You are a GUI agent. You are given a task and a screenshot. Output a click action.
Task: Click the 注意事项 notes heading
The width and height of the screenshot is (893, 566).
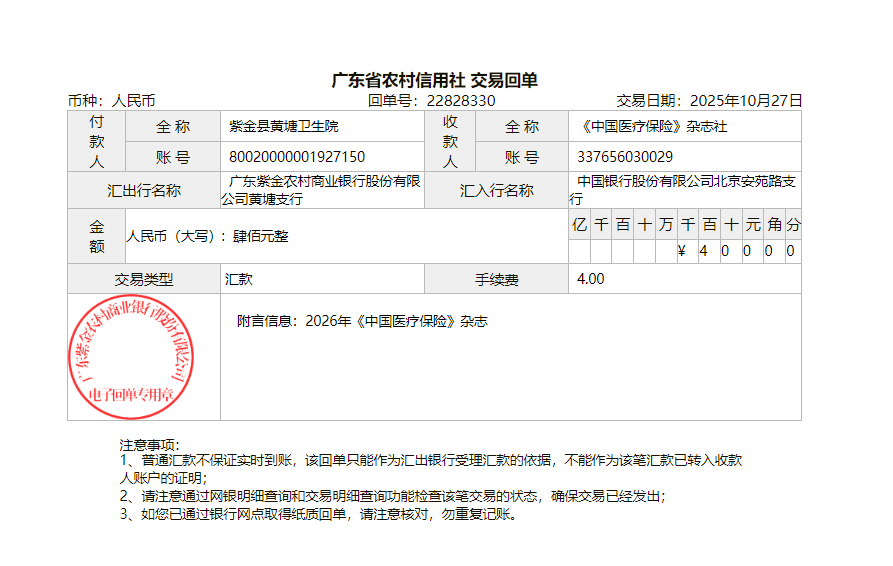149,444
